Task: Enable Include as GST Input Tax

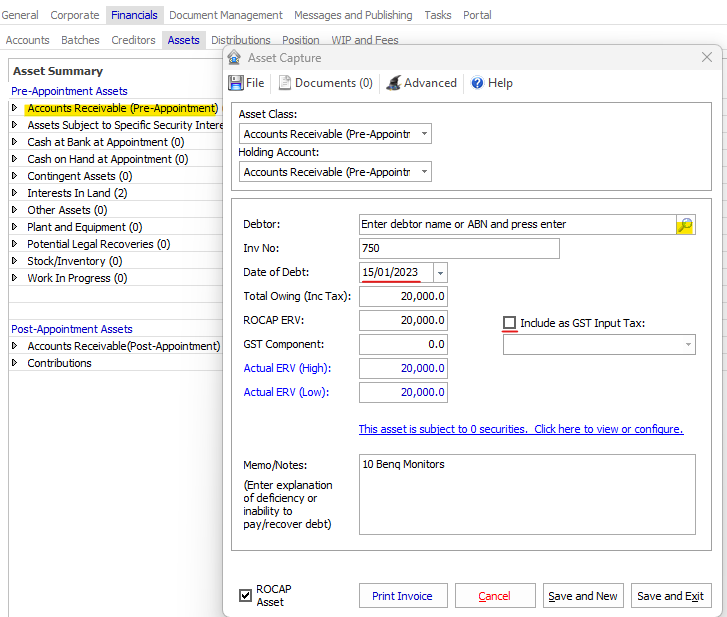Action: click(x=510, y=323)
